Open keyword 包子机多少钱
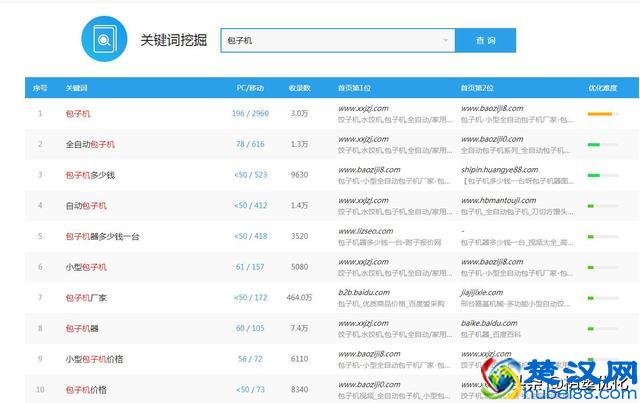 [x=90, y=175]
